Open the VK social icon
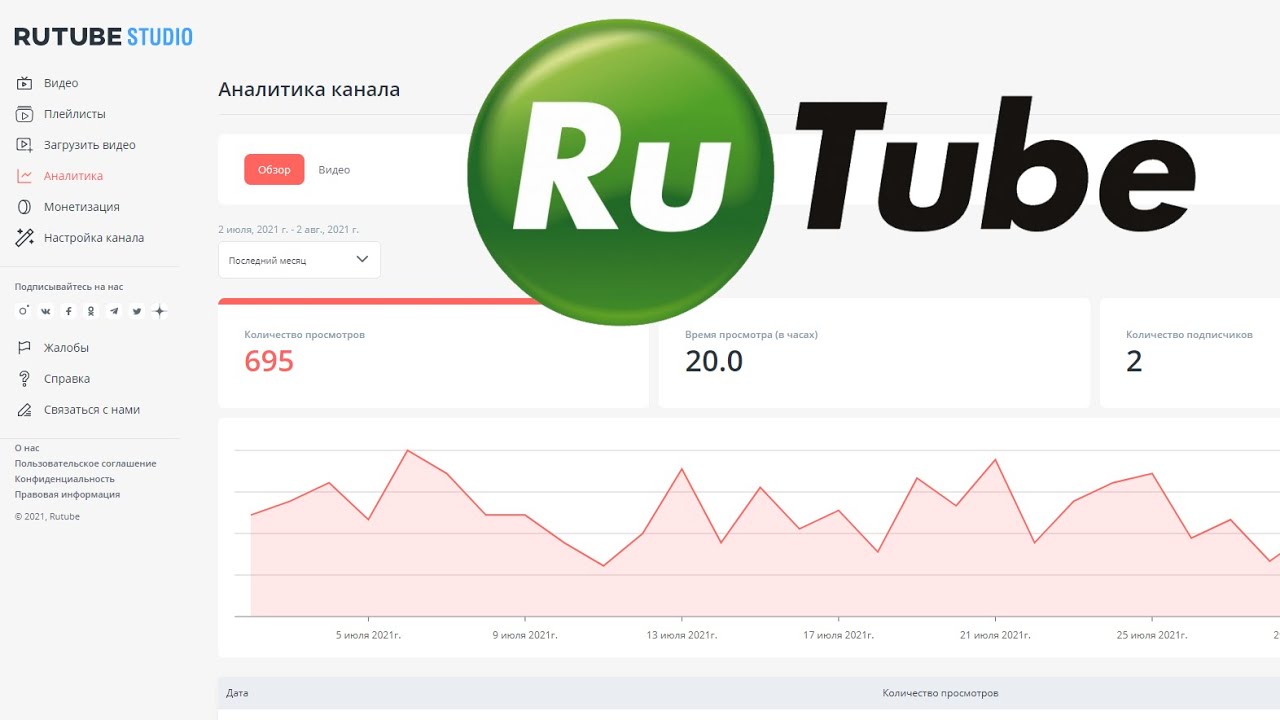The height and width of the screenshot is (720, 1280). pos(46,311)
